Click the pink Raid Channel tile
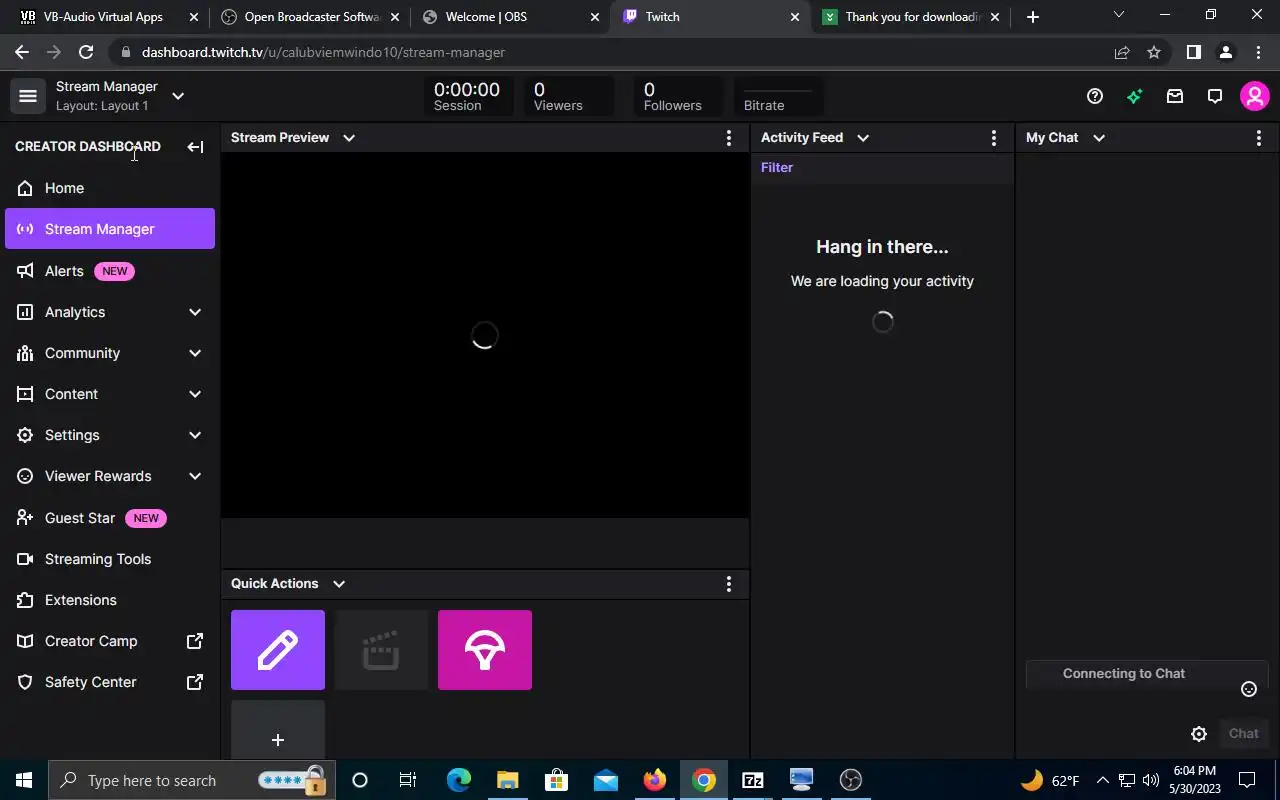This screenshot has height=800, width=1280. point(485,650)
